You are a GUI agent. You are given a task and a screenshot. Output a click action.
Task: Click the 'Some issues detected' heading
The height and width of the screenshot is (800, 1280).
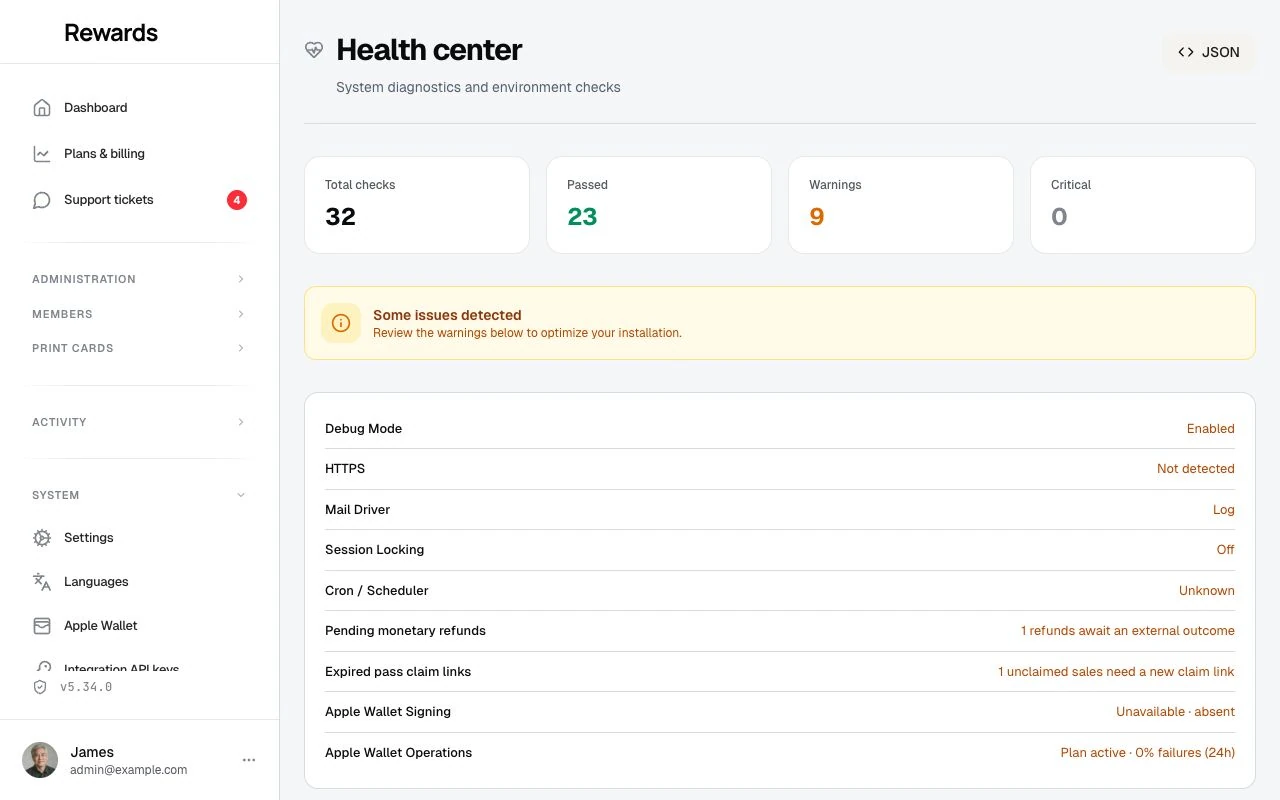pyautogui.click(x=447, y=315)
